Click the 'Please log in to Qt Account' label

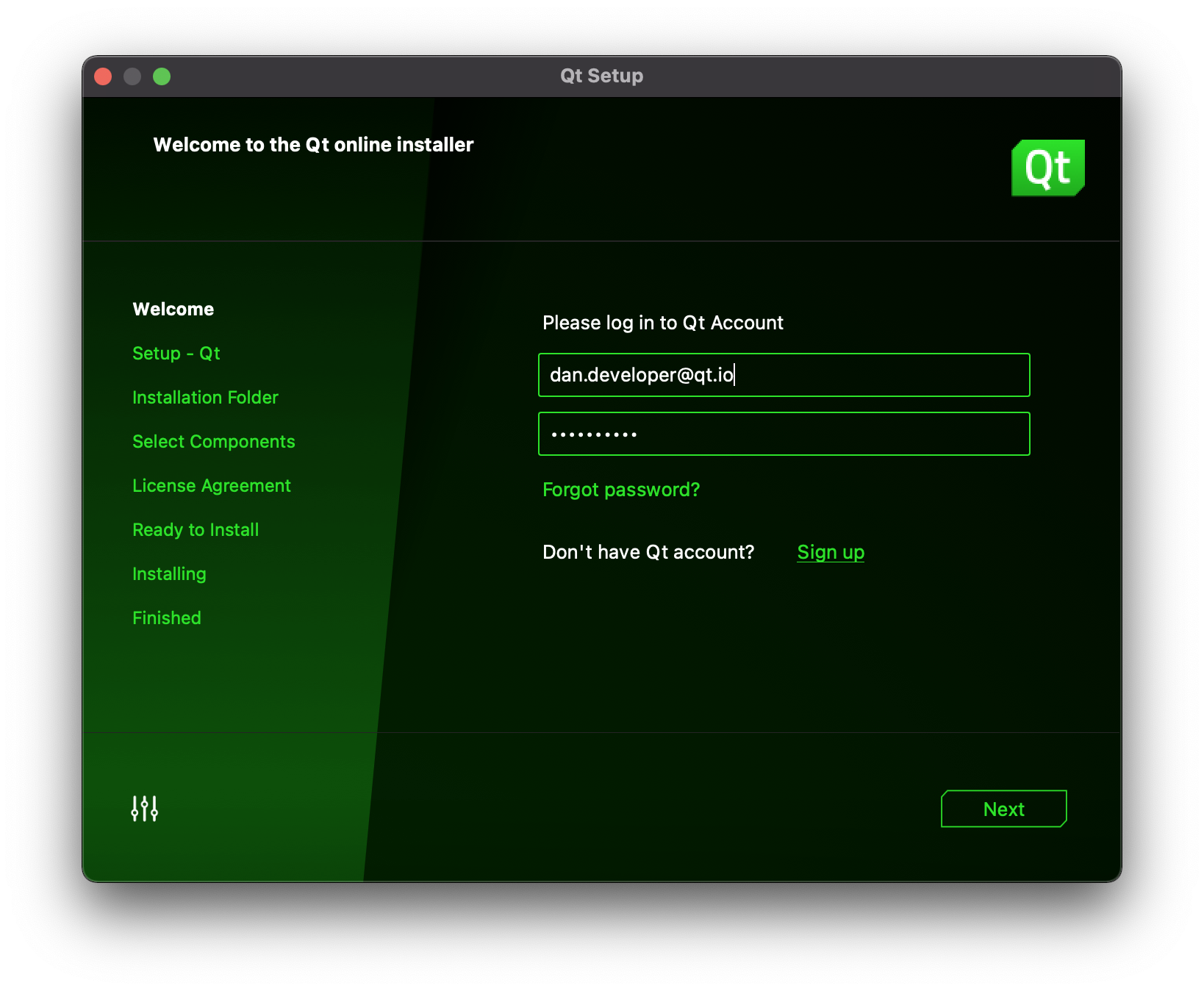click(x=662, y=323)
